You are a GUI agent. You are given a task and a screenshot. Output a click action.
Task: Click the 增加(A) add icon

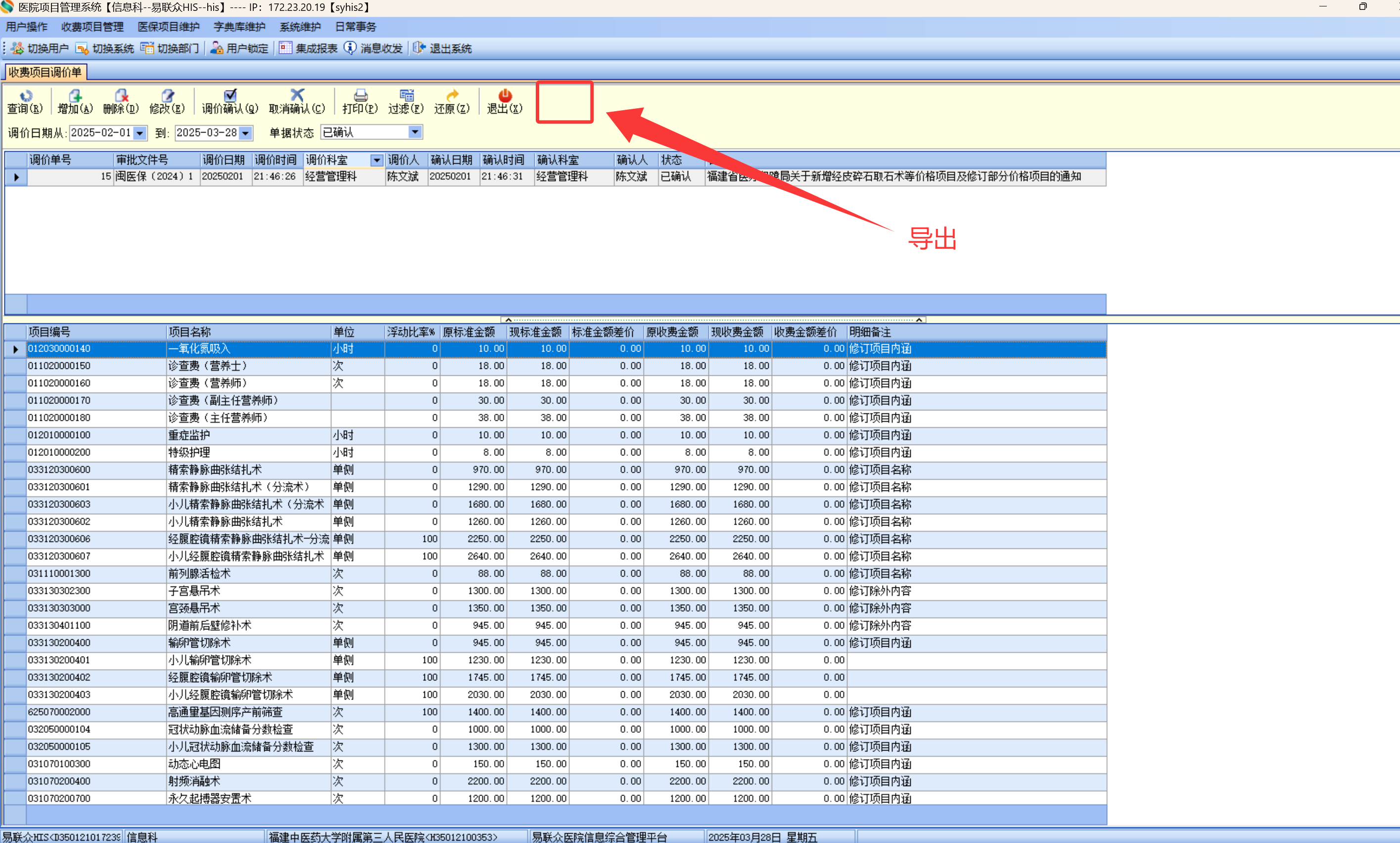(75, 95)
